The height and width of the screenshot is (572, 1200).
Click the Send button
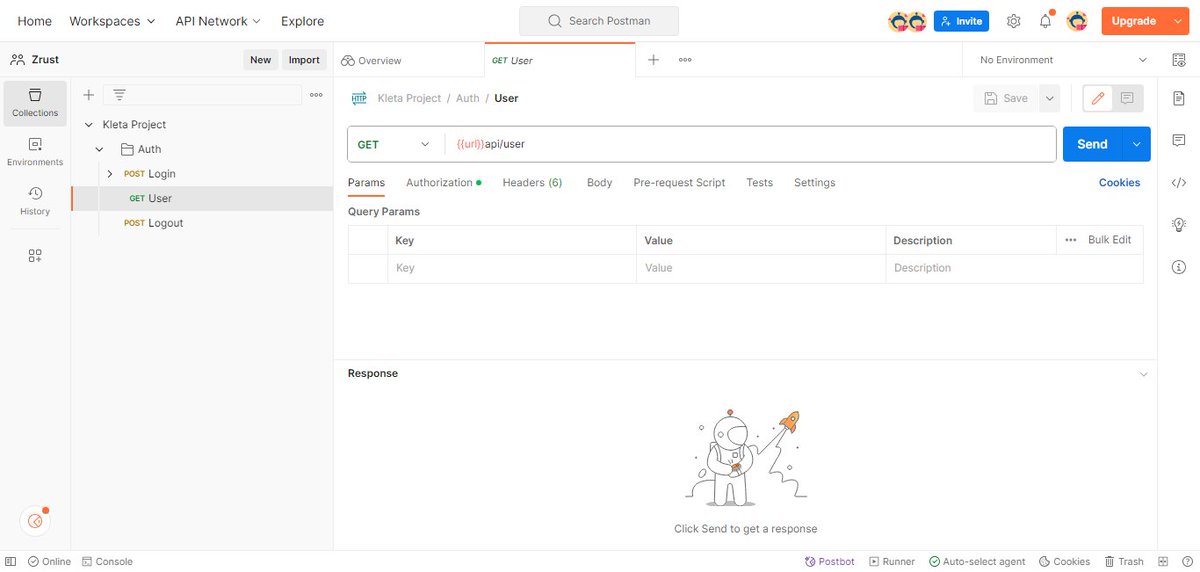[1092, 144]
